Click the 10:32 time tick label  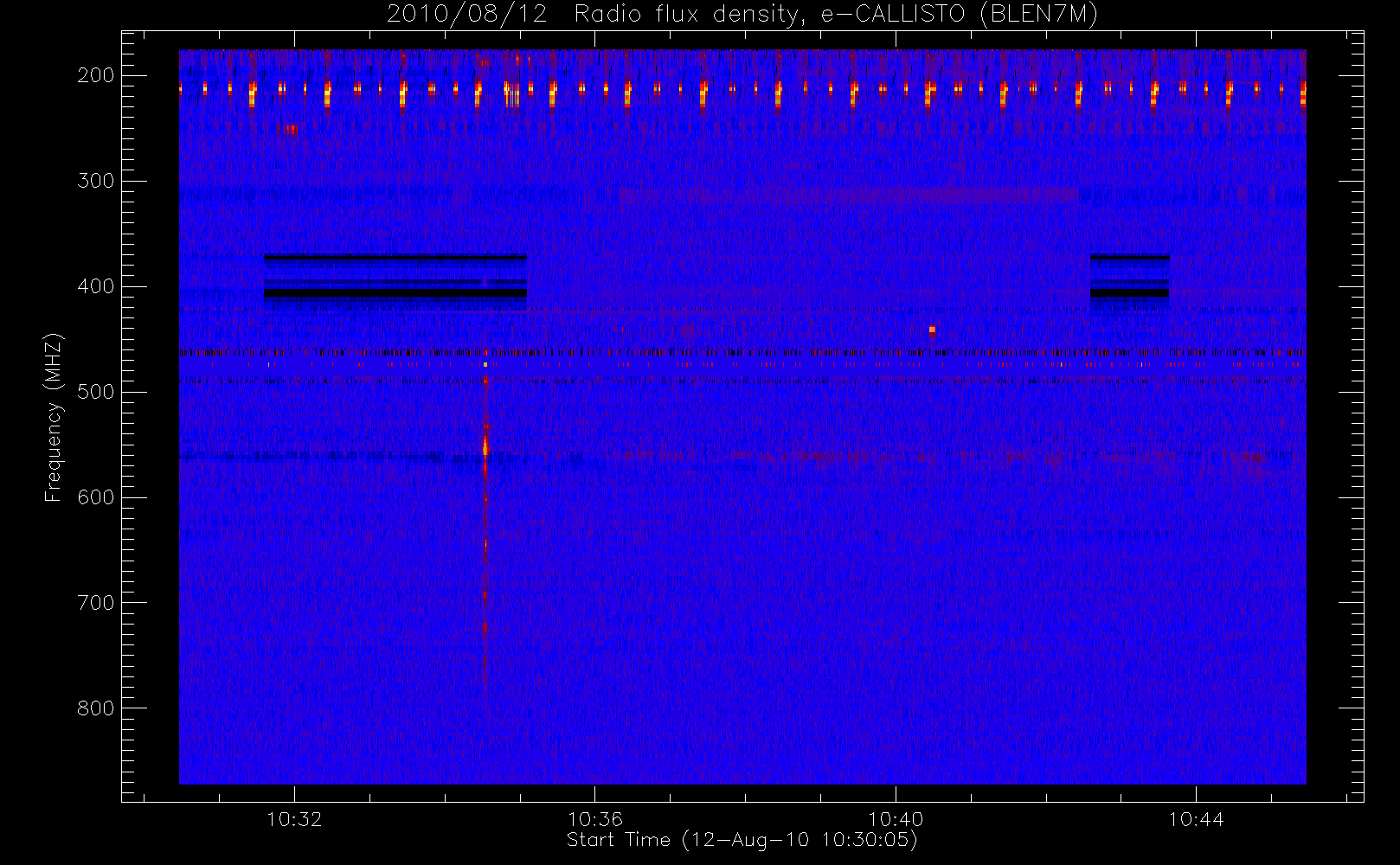point(294,819)
